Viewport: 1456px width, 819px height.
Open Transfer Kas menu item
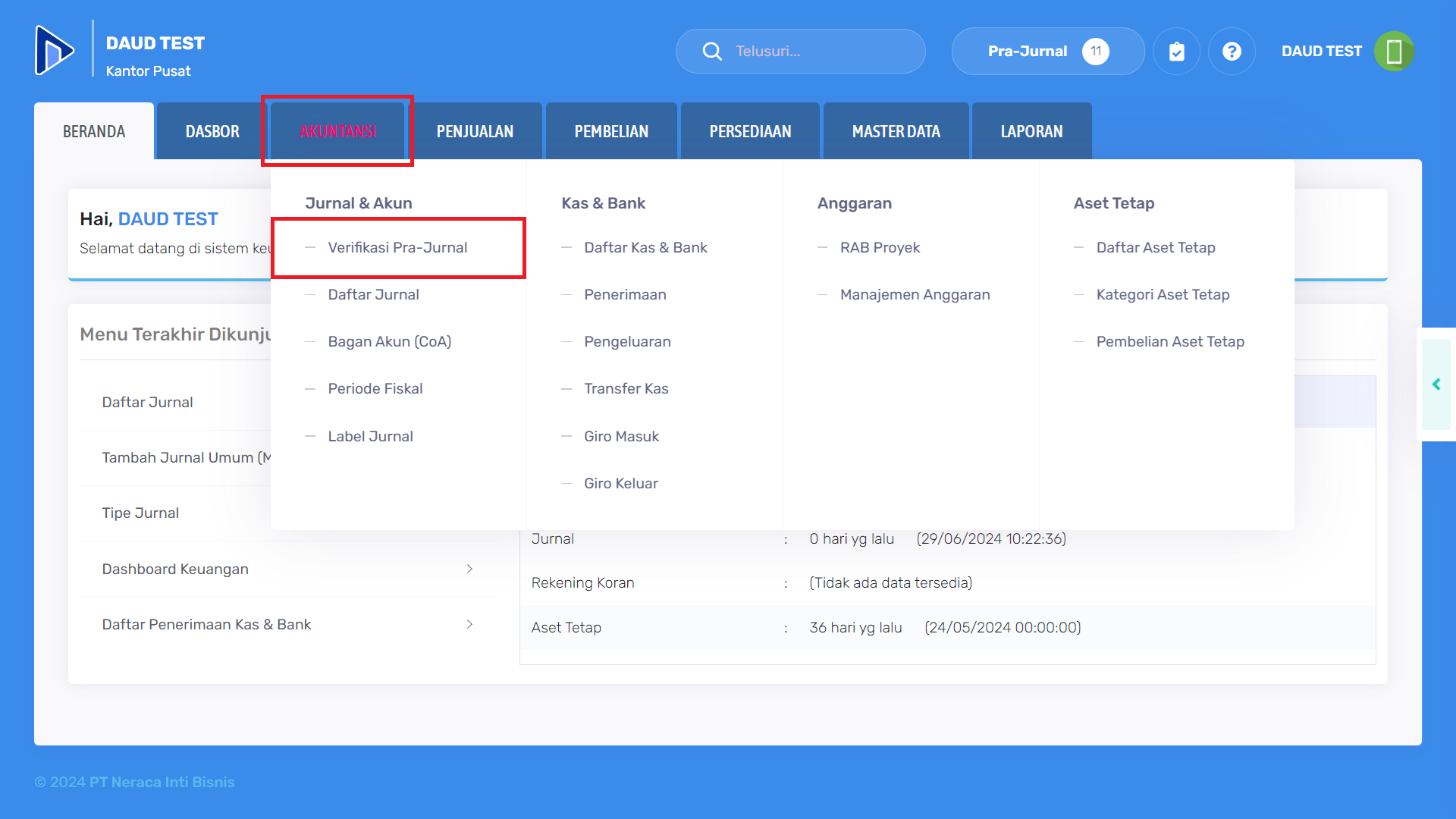(x=626, y=388)
